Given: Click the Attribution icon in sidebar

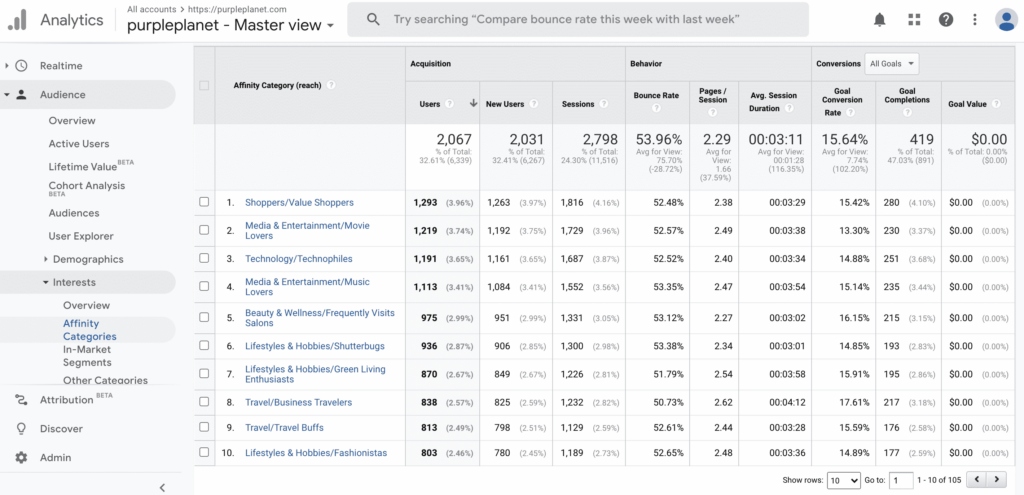Looking at the screenshot, I should pyautogui.click(x=21, y=400).
